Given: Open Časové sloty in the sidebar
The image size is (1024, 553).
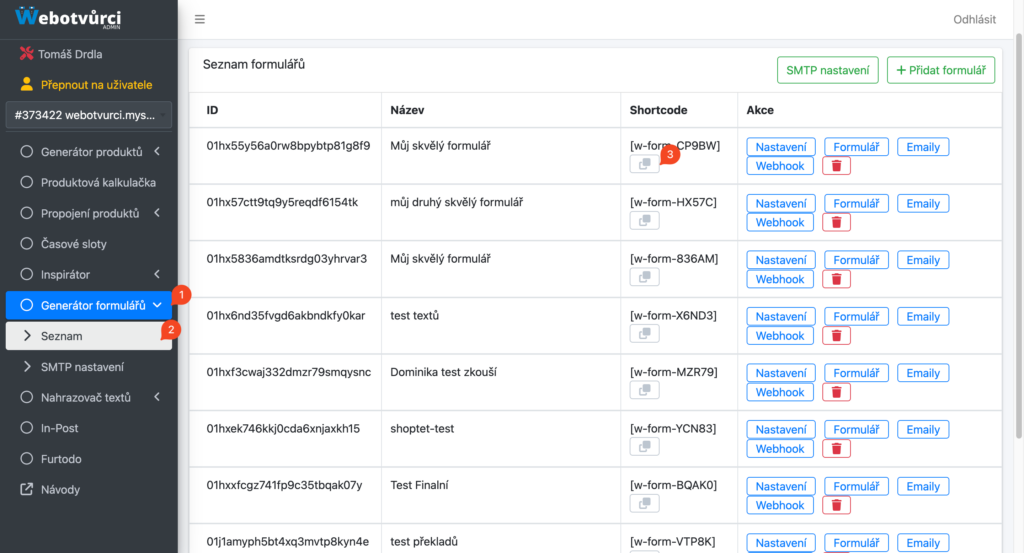Looking at the screenshot, I should 89,244.
